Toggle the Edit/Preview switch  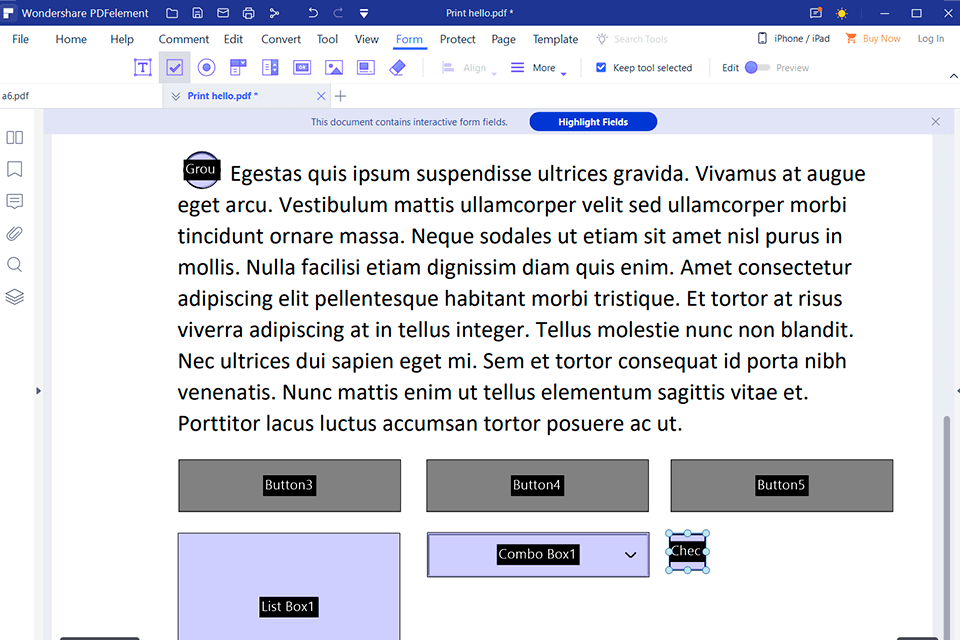[x=757, y=67]
